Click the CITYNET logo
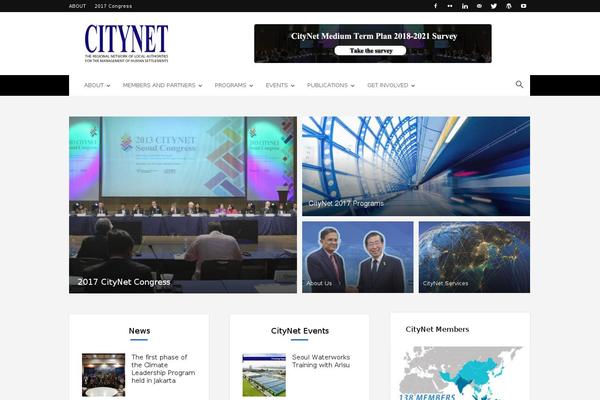Image resolution: width=600 pixels, height=400 pixels. pos(126,43)
